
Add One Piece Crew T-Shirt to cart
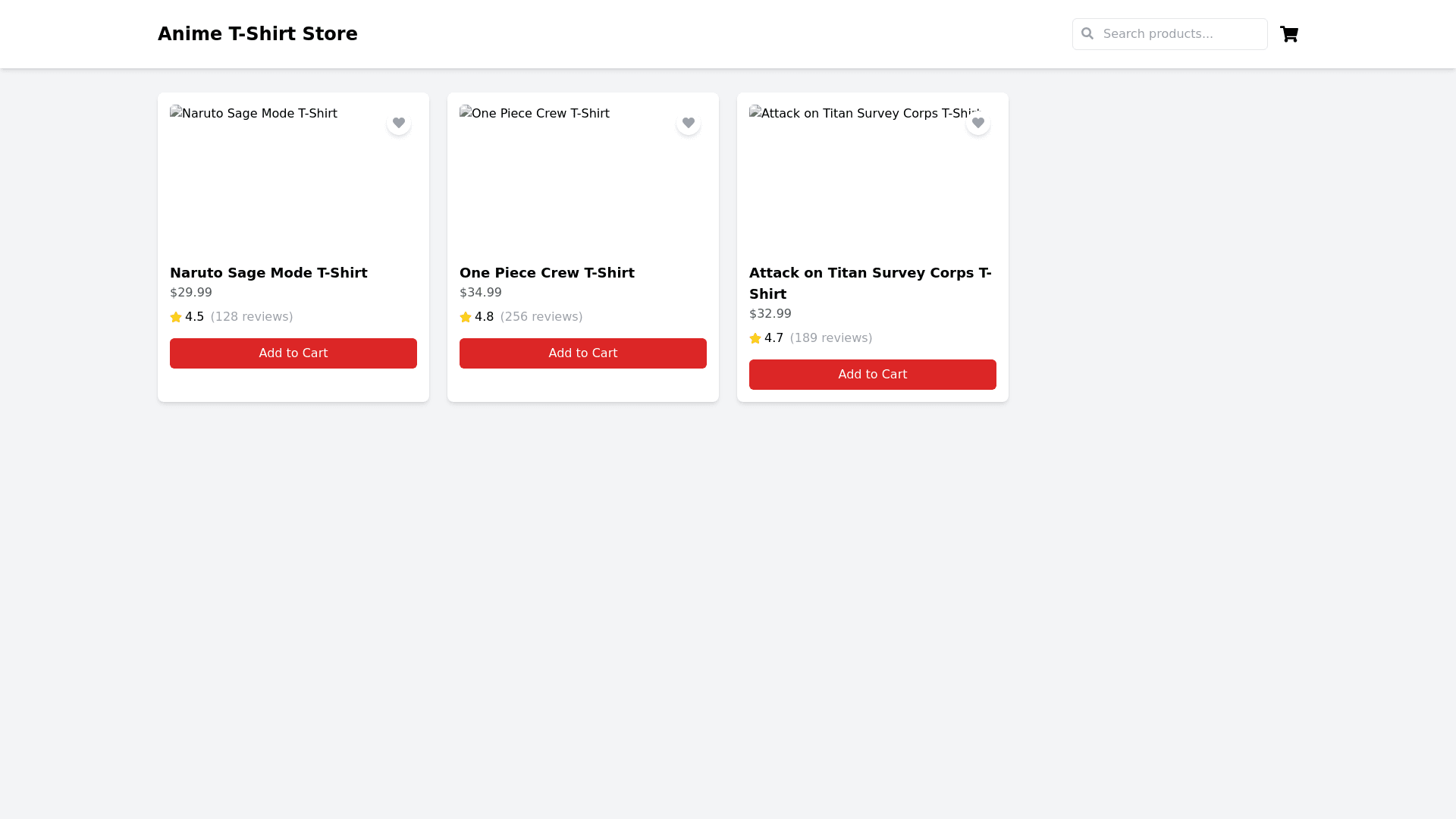pyautogui.click(x=582, y=353)
